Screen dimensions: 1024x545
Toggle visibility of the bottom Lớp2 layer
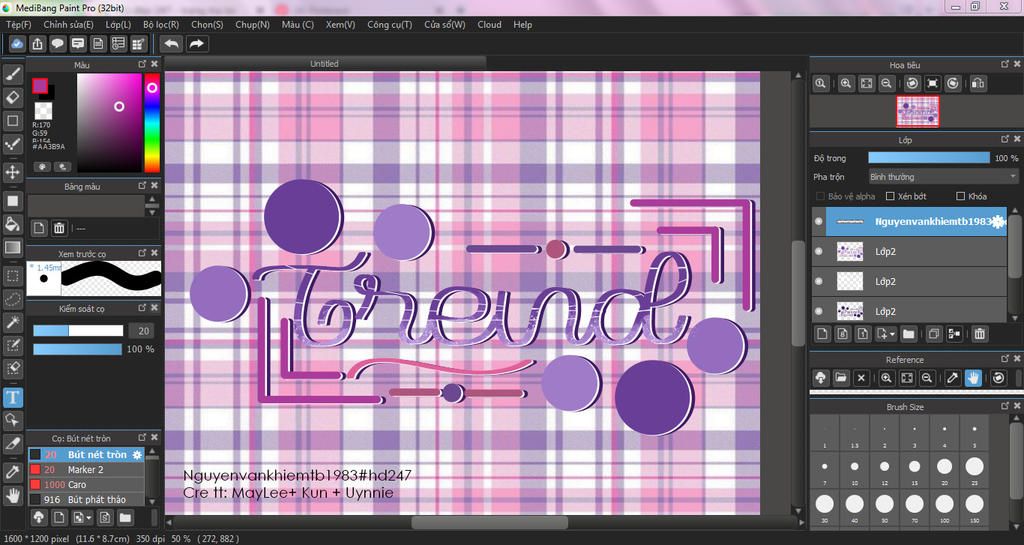click(x=819, y=311)
